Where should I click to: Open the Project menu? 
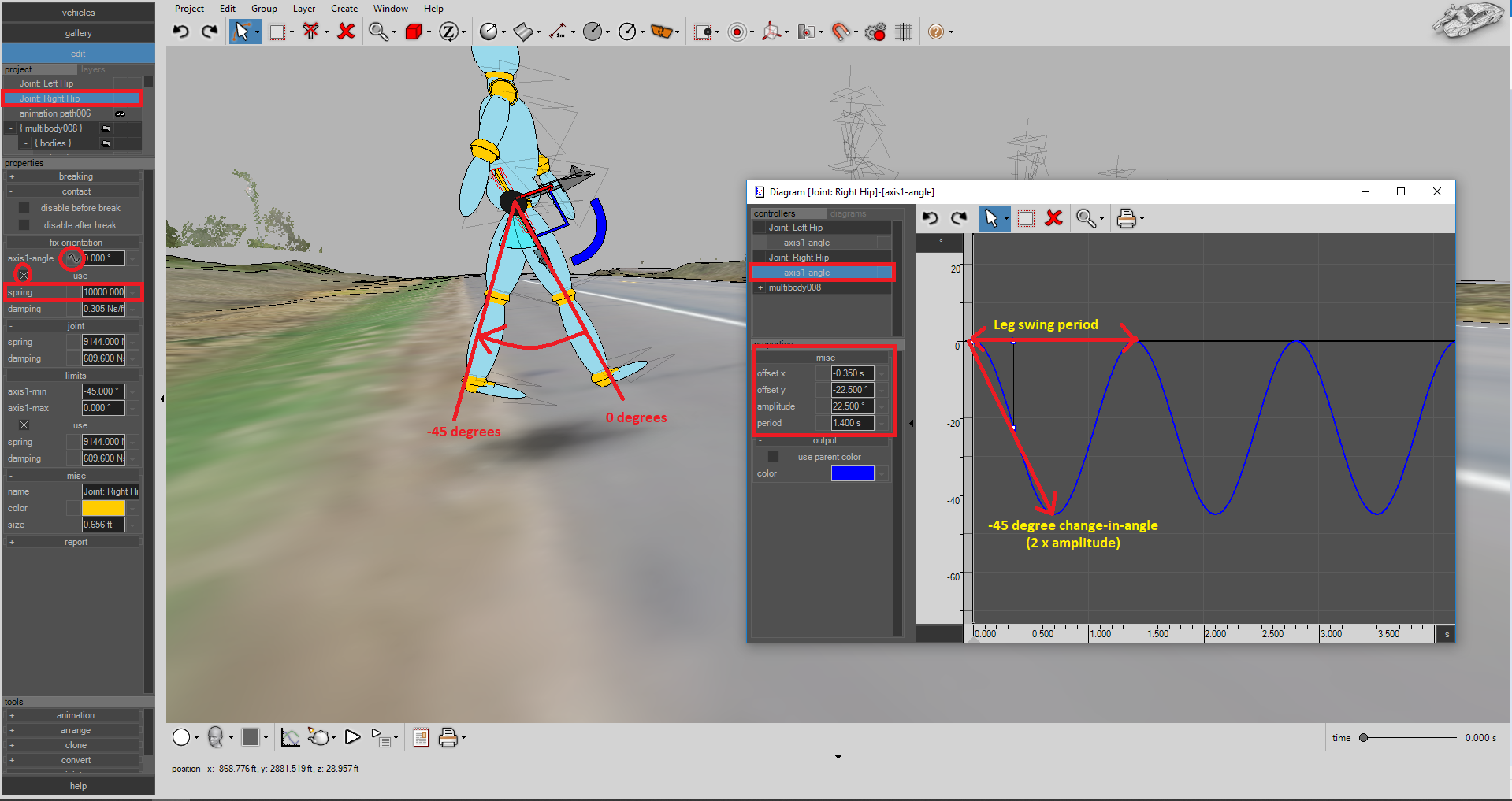(x=189, y=9)
